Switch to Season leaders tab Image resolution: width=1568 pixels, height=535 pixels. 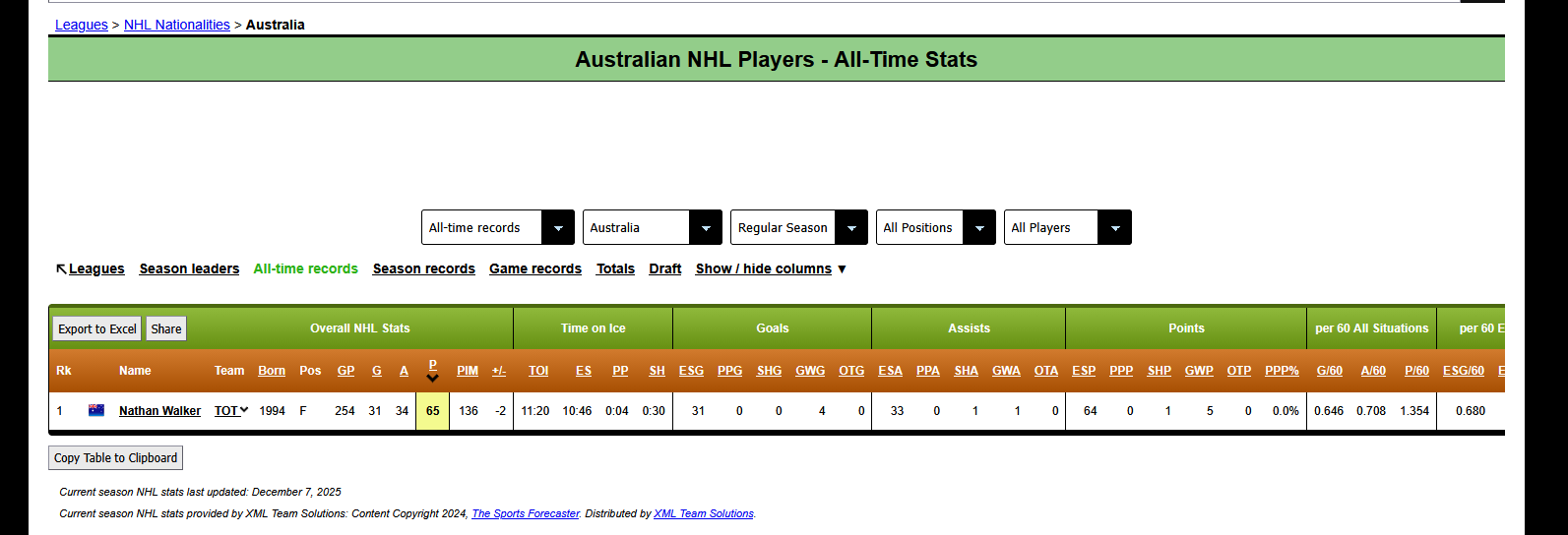click(189, 268)
